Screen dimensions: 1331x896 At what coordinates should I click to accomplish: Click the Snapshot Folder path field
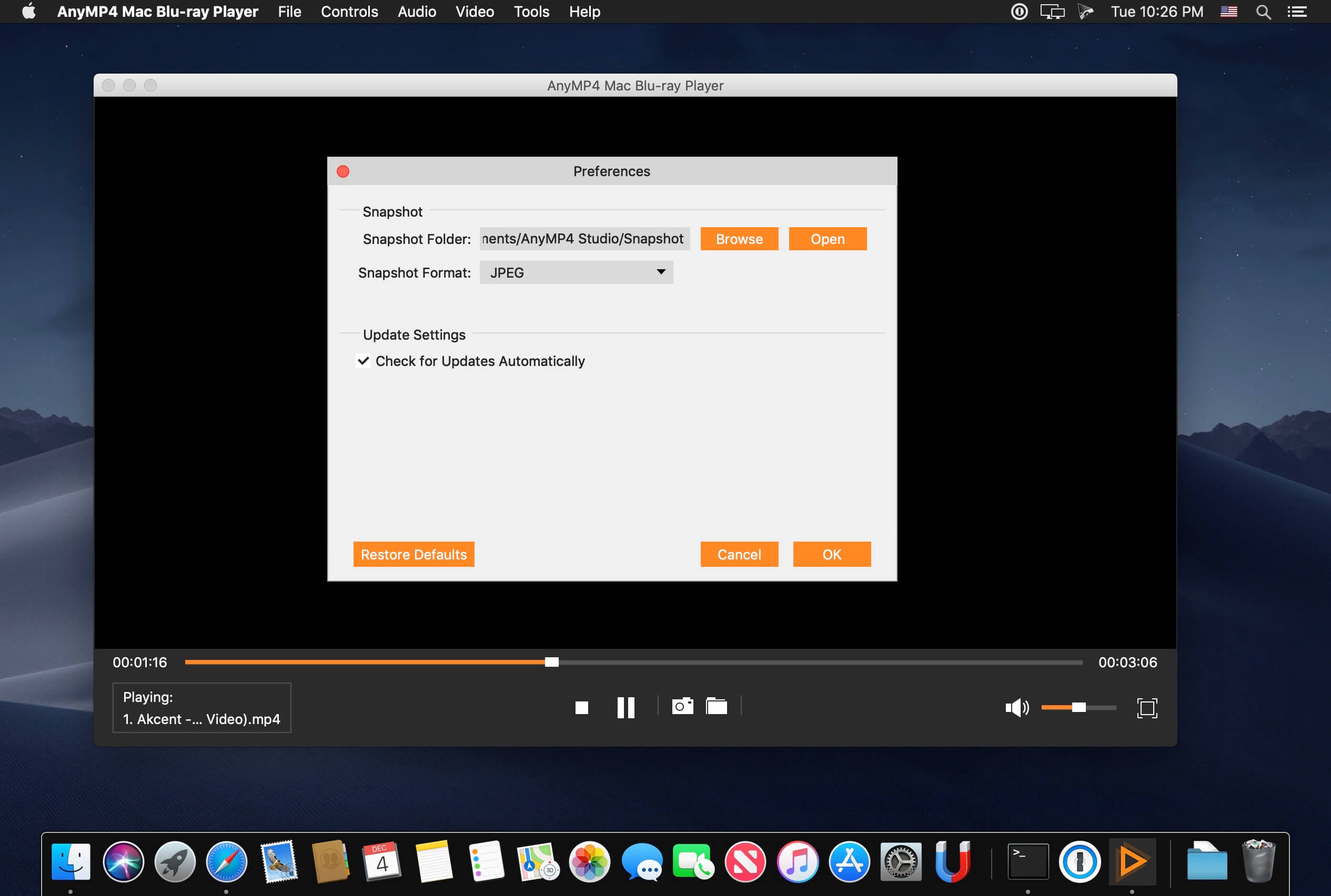(x=584, y=239)
